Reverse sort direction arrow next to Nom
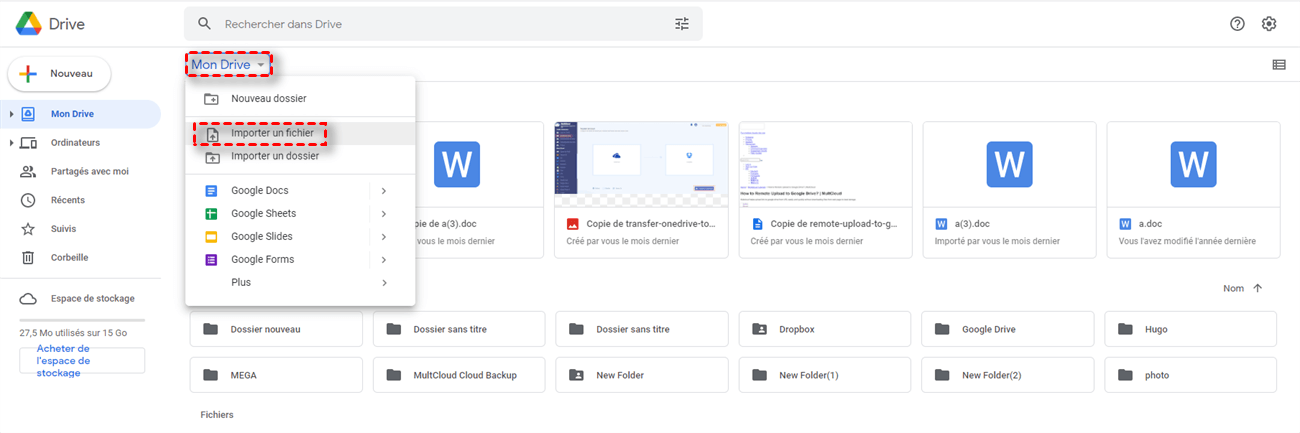 pos(1258,288)
